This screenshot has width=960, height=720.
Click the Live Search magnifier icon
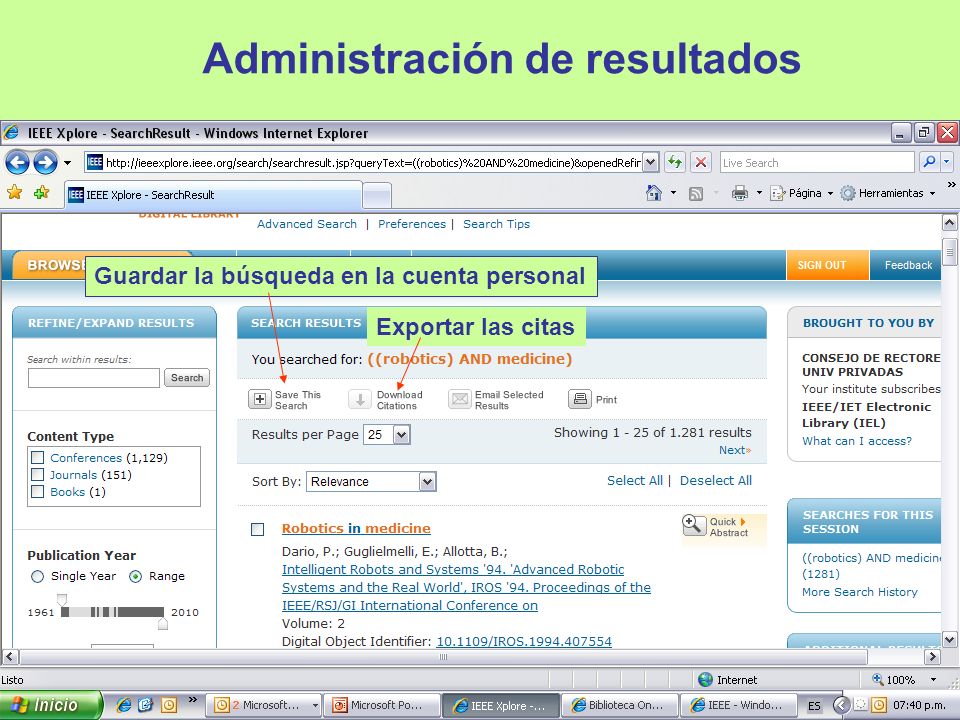click(929, 162)
